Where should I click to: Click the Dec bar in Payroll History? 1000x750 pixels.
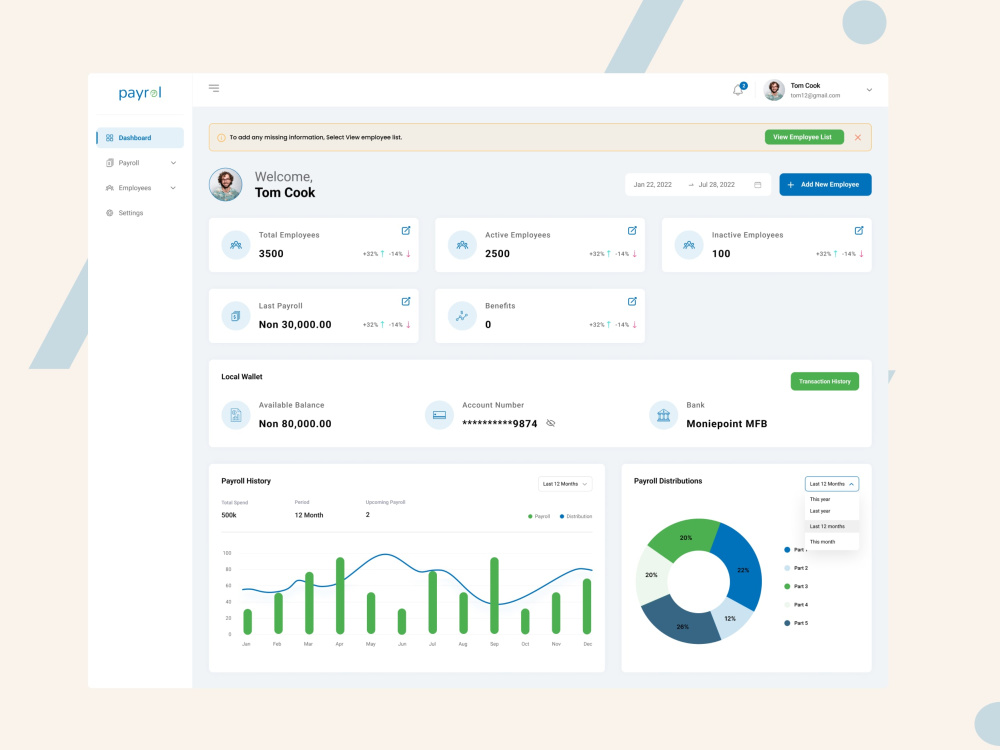[587, 606]
